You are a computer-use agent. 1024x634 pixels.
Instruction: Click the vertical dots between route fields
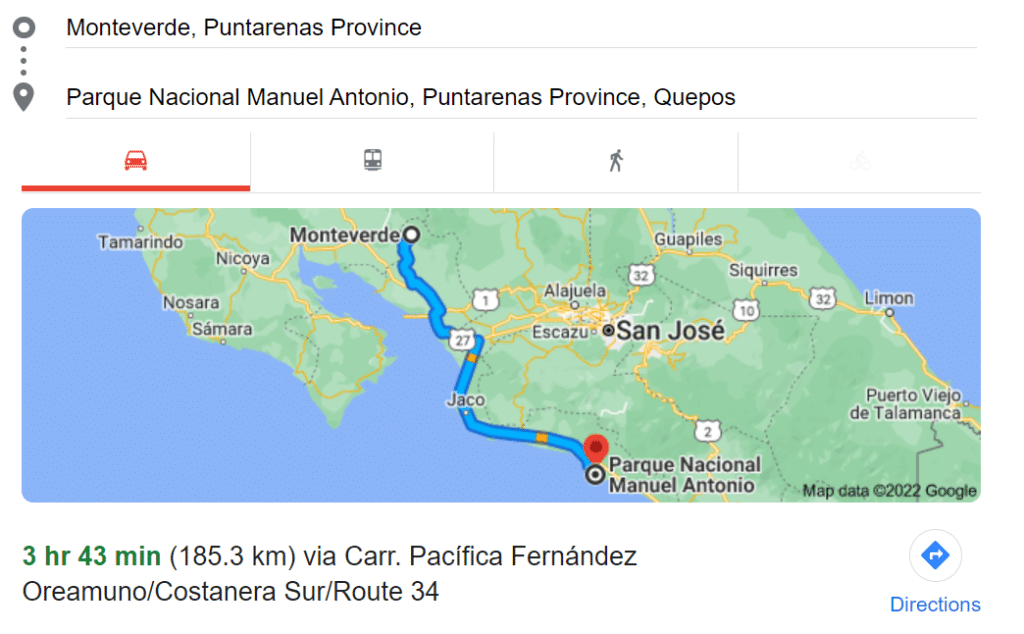click(x=23, y=62)
